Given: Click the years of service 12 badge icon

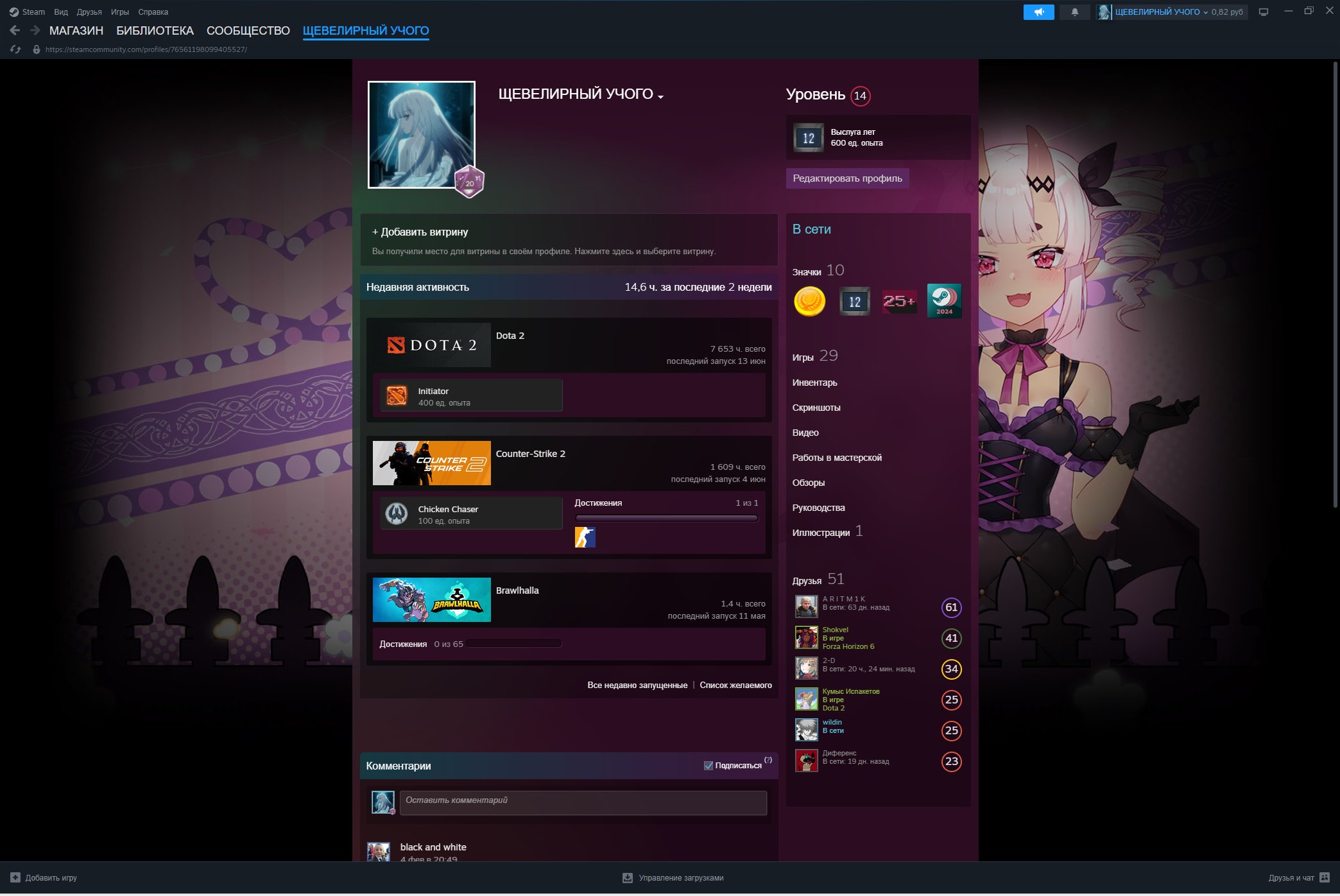Looking at the screenshot, I should tap(855, 301).
